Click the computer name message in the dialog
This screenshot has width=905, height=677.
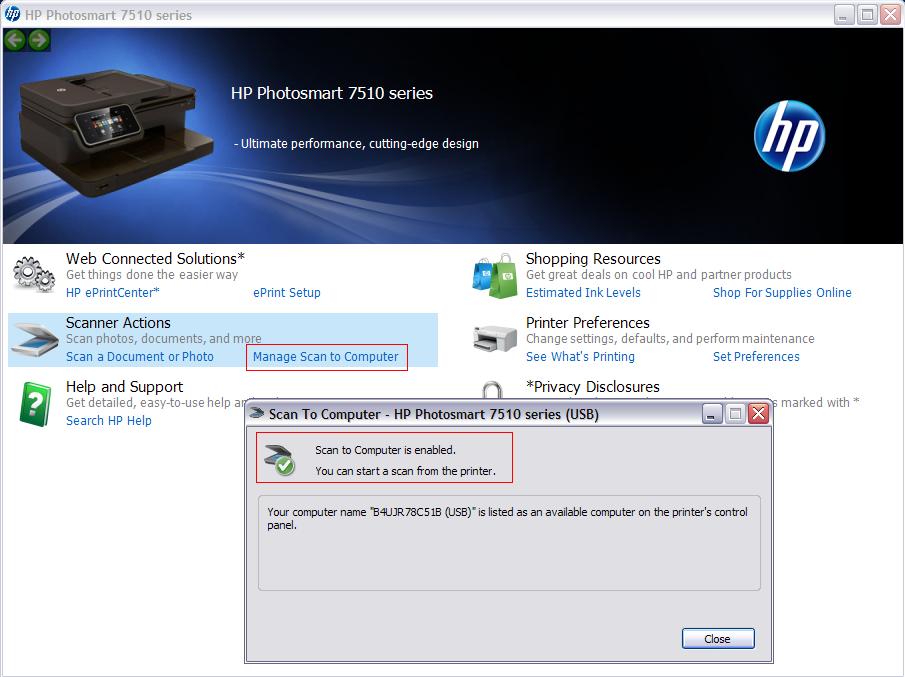click(x=507, y=518)
